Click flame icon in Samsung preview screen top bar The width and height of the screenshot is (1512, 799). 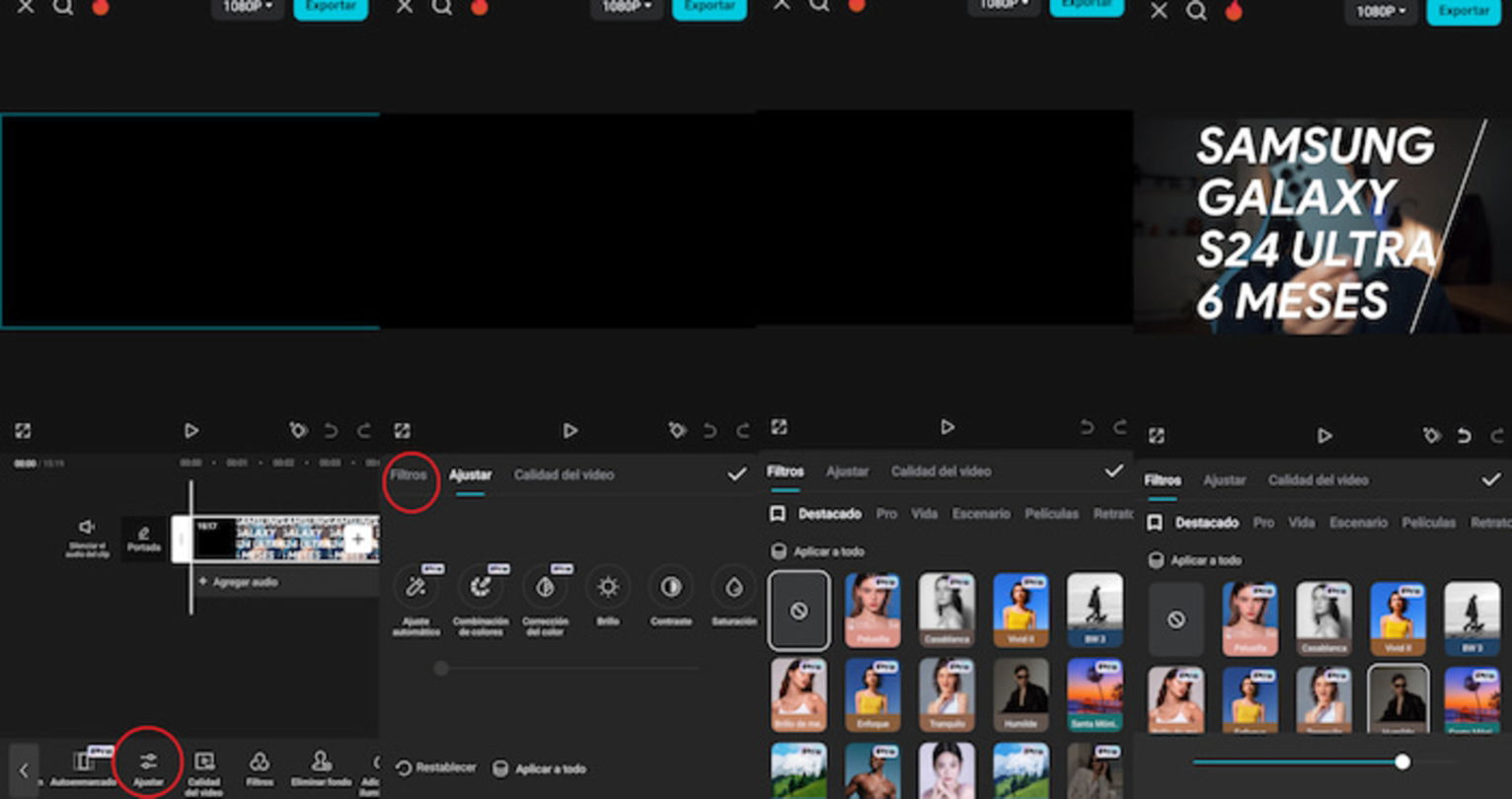1234,11
